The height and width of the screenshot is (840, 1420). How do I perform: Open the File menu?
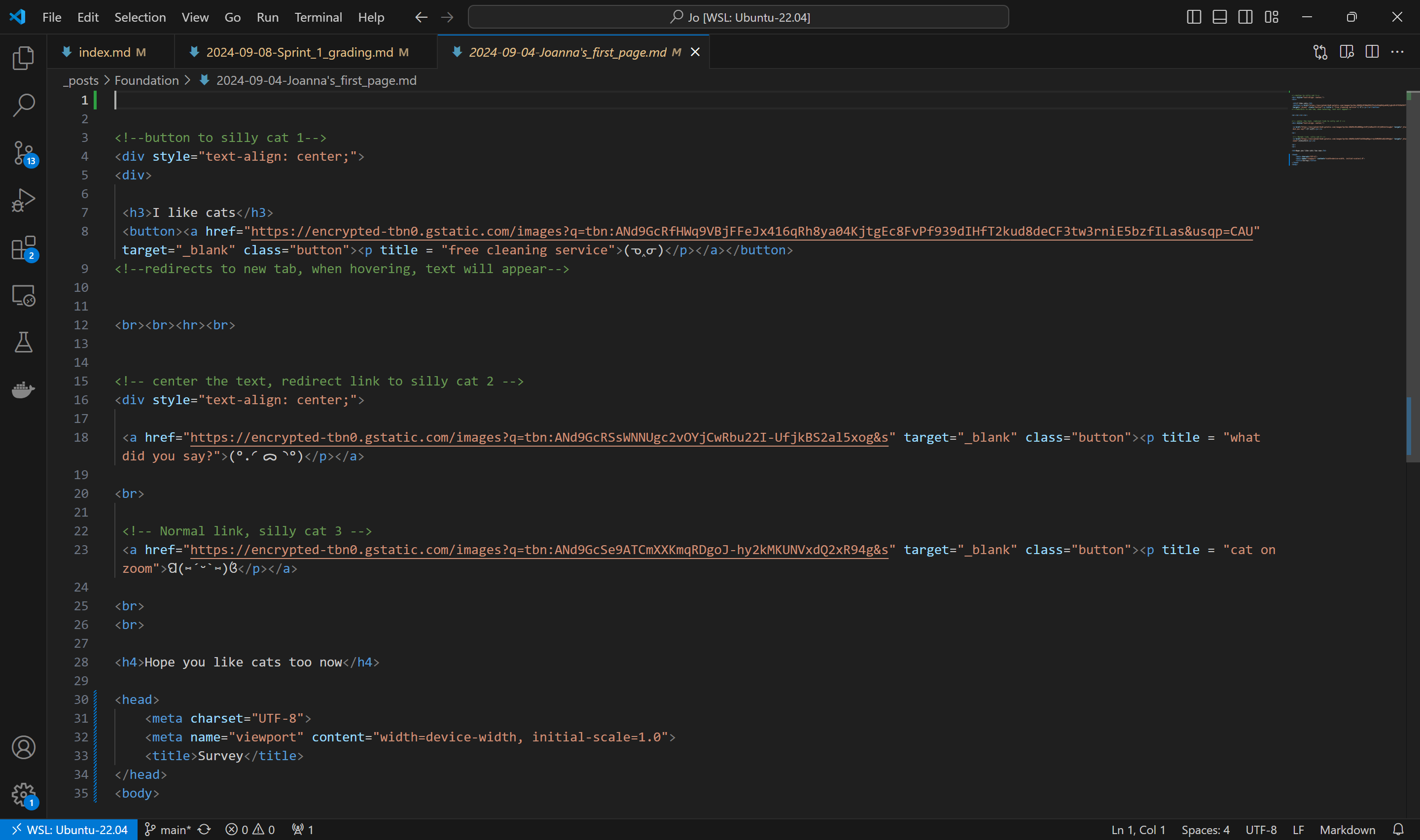tap(52, 17)
